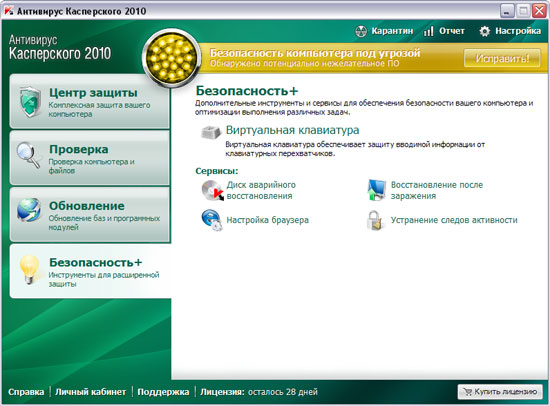This screenshot has width=550, height=406.
Task: Click the Купить лицензию button
Action: point(500,392)
